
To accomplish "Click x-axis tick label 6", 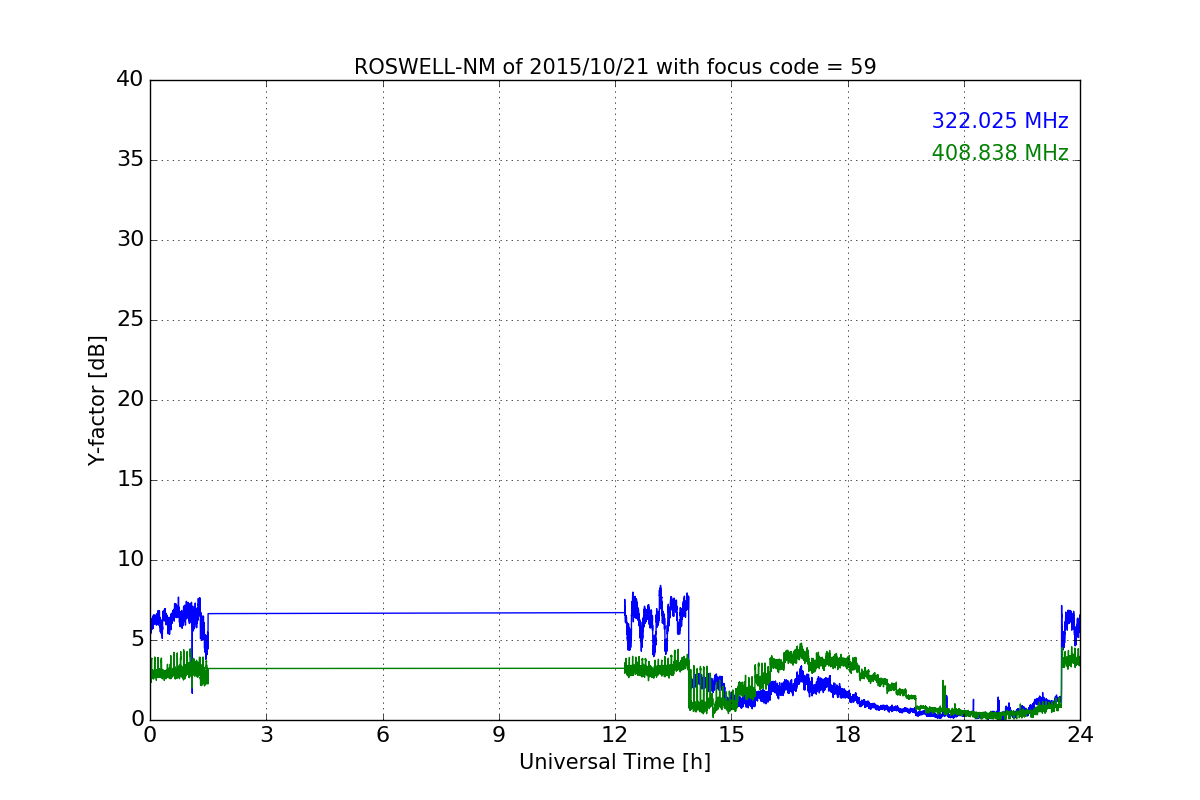I will pyautogui.click(x=383, y=735).
